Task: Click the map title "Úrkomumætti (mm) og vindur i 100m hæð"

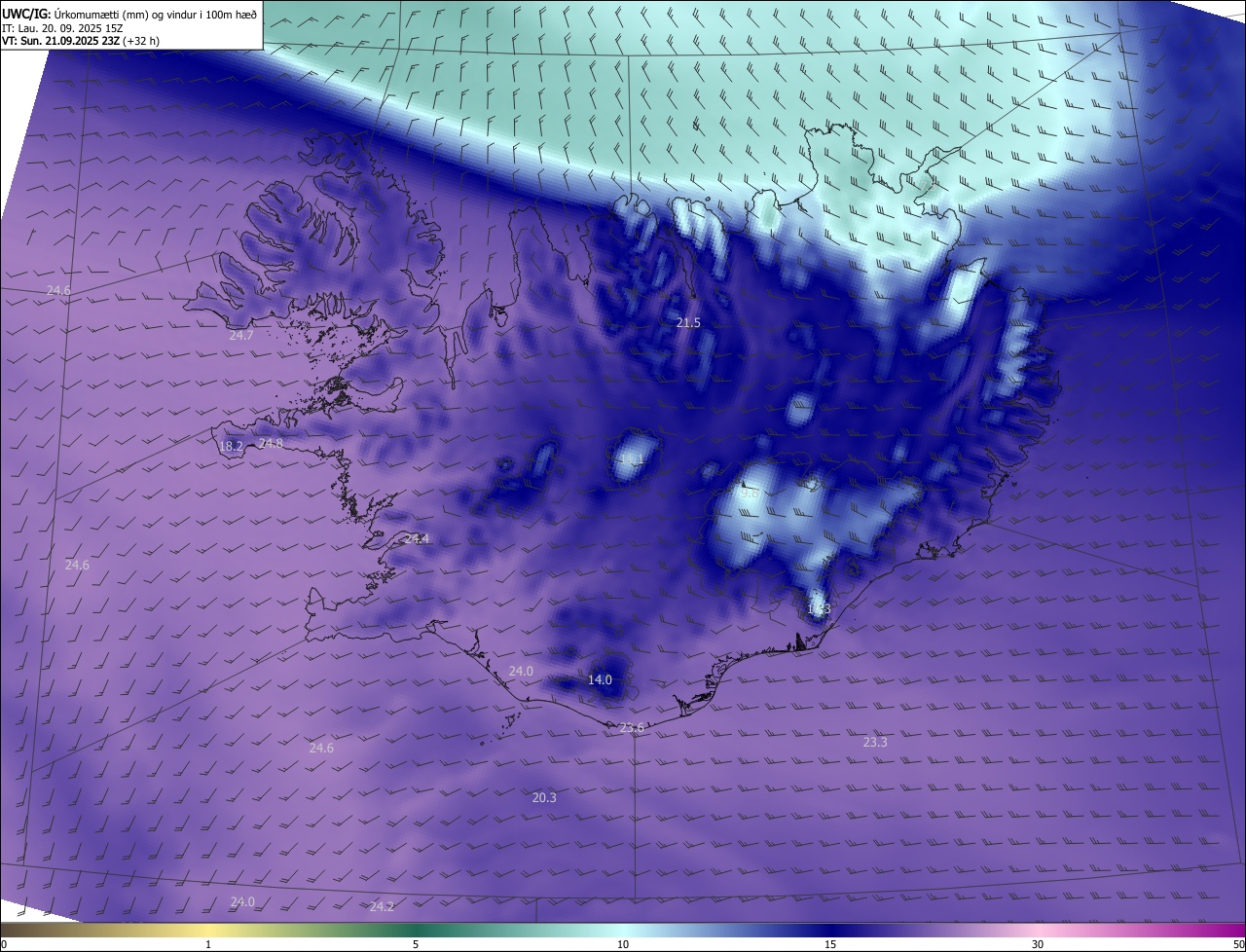Action: click(x=156, y=13)
